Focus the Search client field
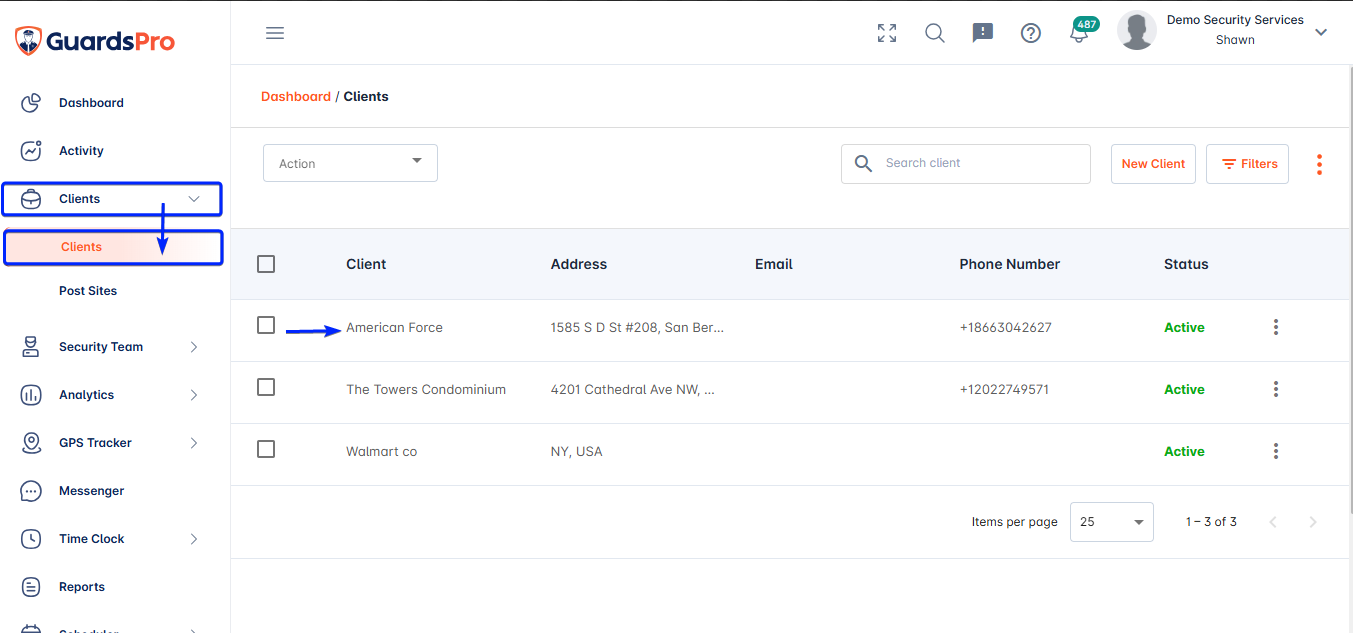 coord(966,164)
